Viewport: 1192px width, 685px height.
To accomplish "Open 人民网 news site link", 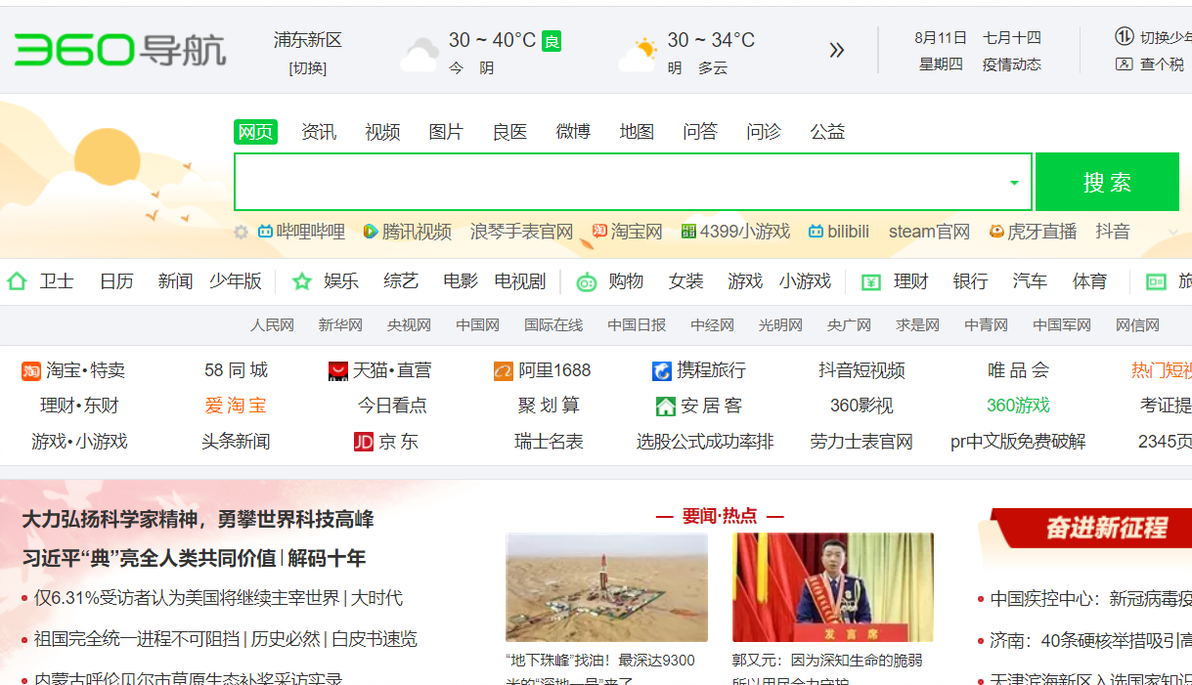I will tap(272, 325).
